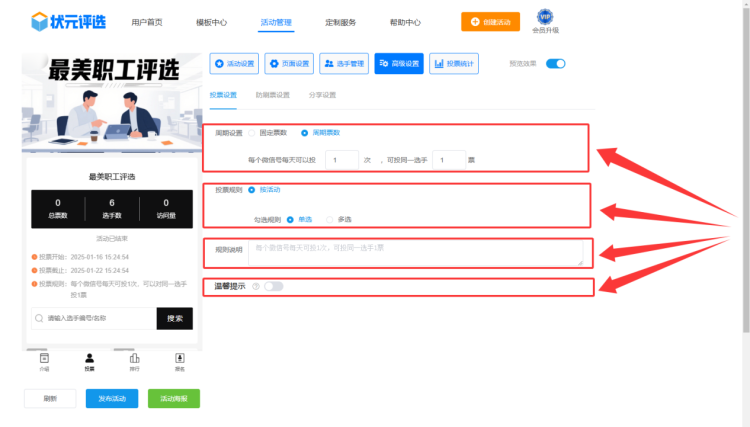Open the VIP 会员升级 badge
The height and width of the screenshot is (427, 750).
click(x=546, y=18)
